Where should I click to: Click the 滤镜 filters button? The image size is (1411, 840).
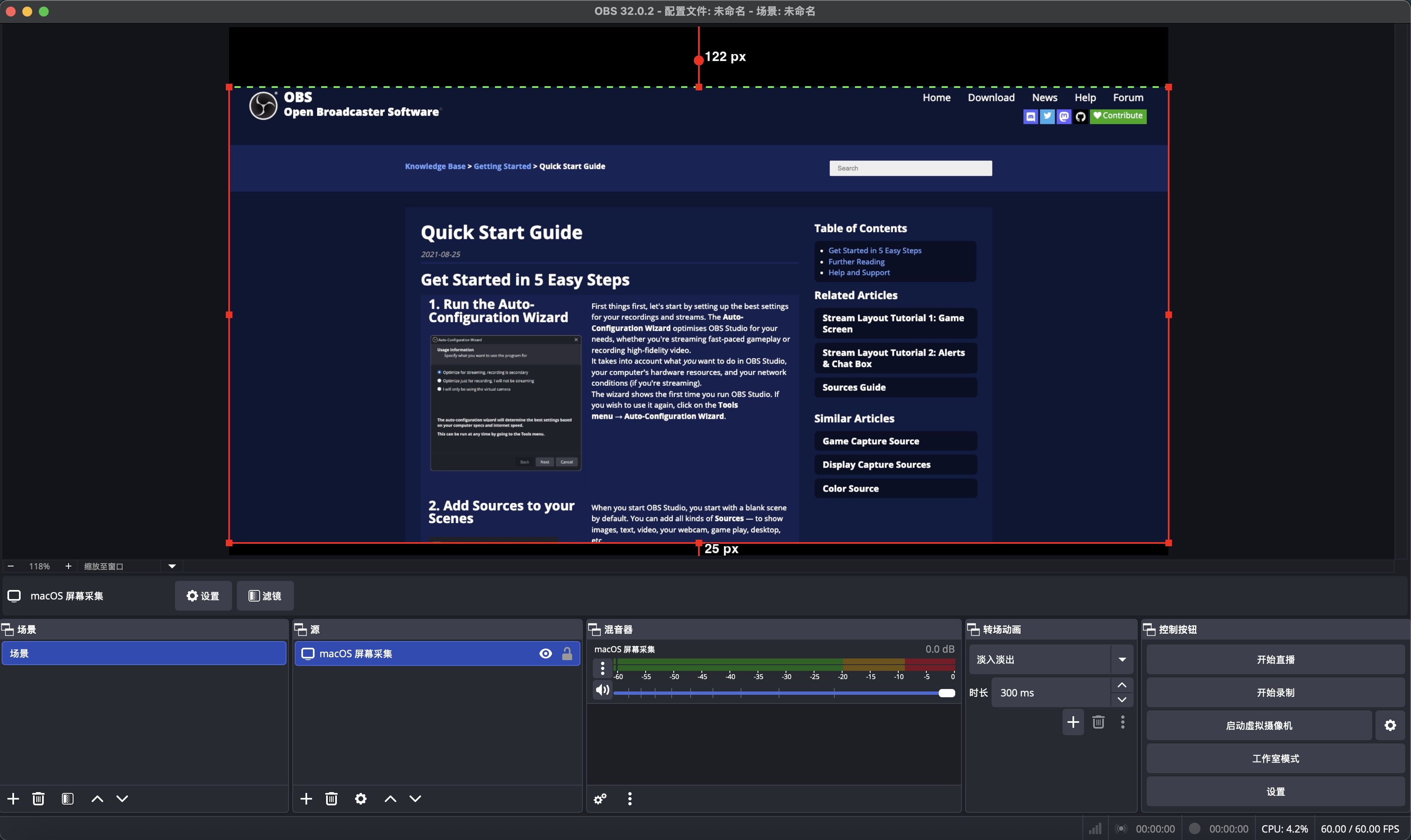[x=265, y=595]
